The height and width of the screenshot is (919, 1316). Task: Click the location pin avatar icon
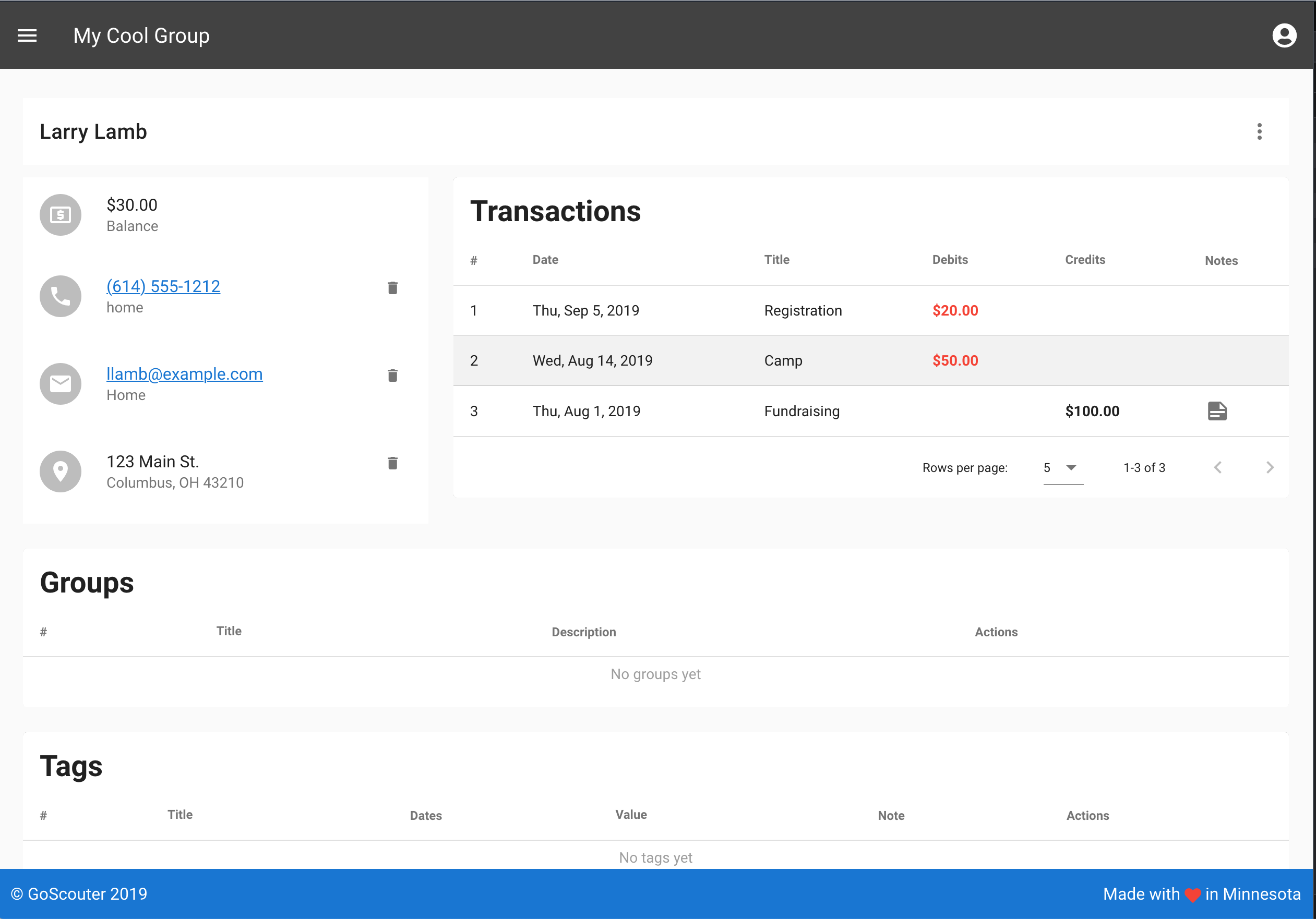coord(60,471)
